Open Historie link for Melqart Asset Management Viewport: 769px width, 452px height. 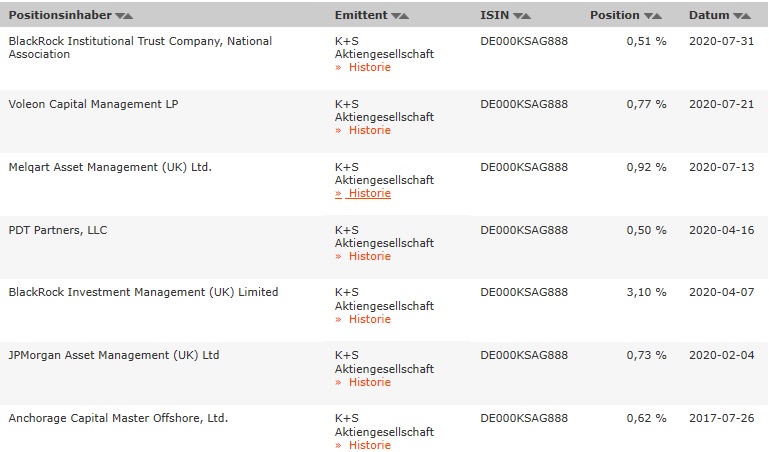pyautogui.click(x=369, y=193)
